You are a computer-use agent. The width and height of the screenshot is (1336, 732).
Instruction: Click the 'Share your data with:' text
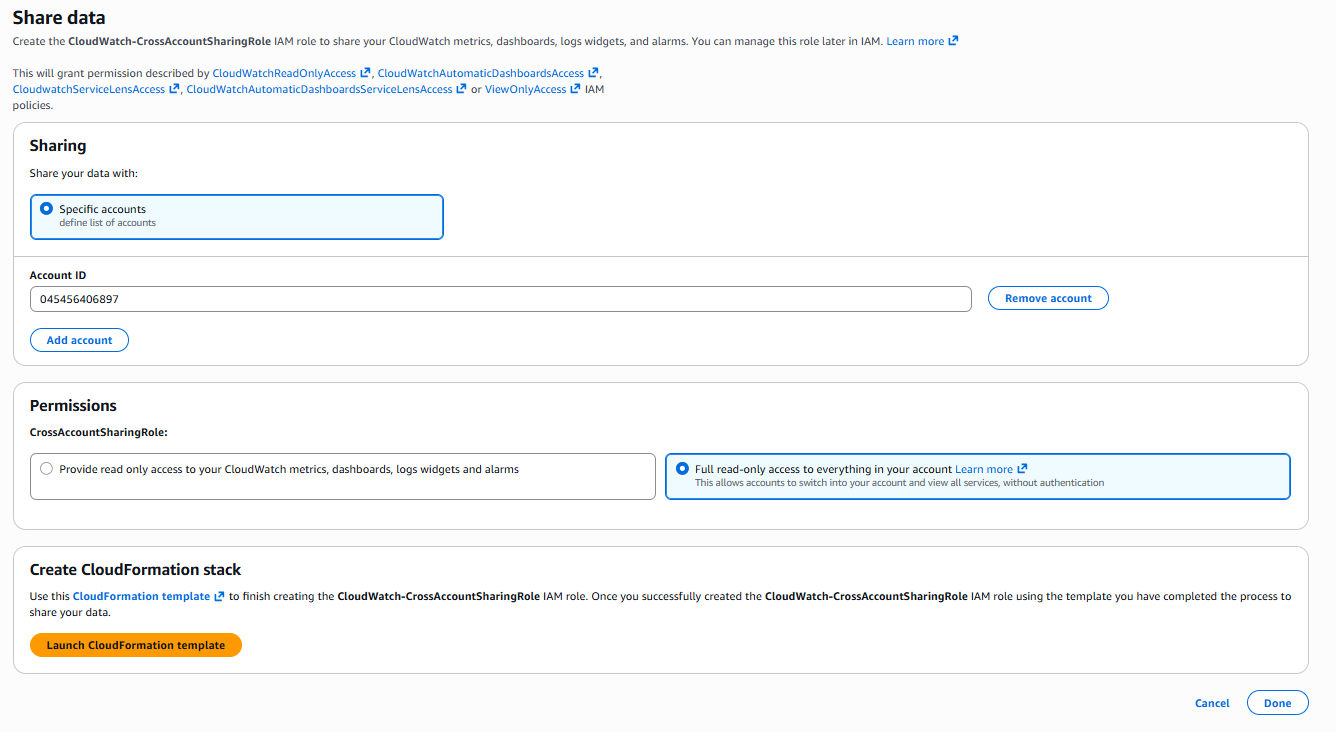pyautogui.click(x=84, y=173)
